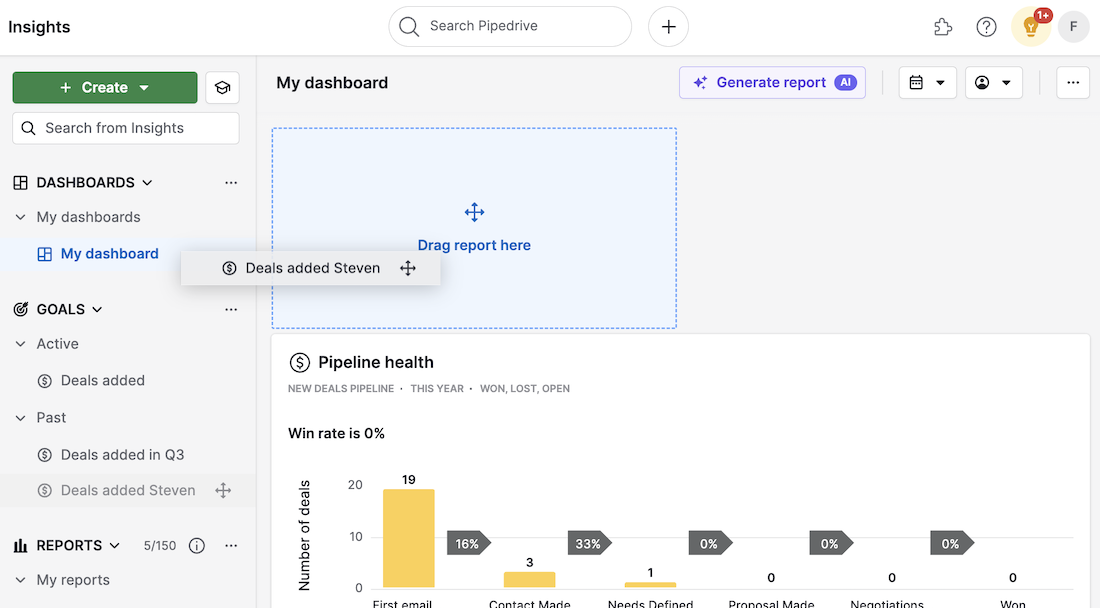Collapse the DASHBOARDS section
The width and height of the screenshot is (1100, 608).
[x=147, y=183]
